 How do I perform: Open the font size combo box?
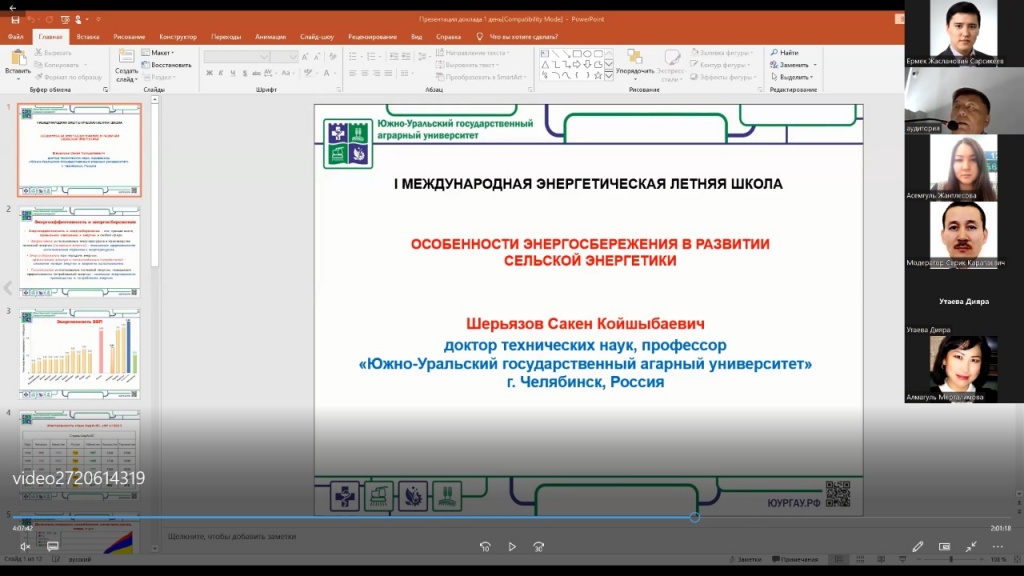tap(284, 57)
